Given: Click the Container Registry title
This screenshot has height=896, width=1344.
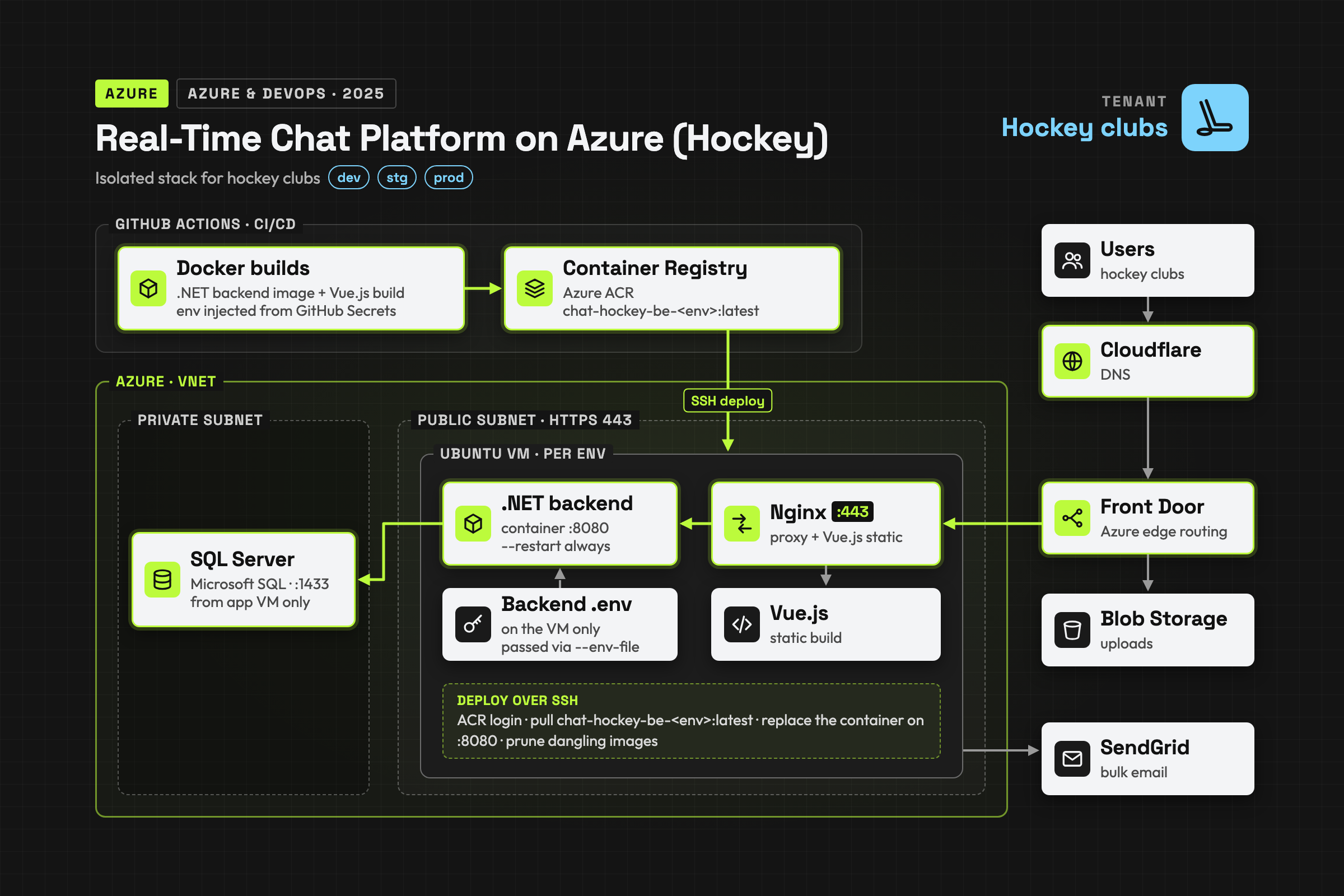Looking at the screenshot, I should pos(655,268).
